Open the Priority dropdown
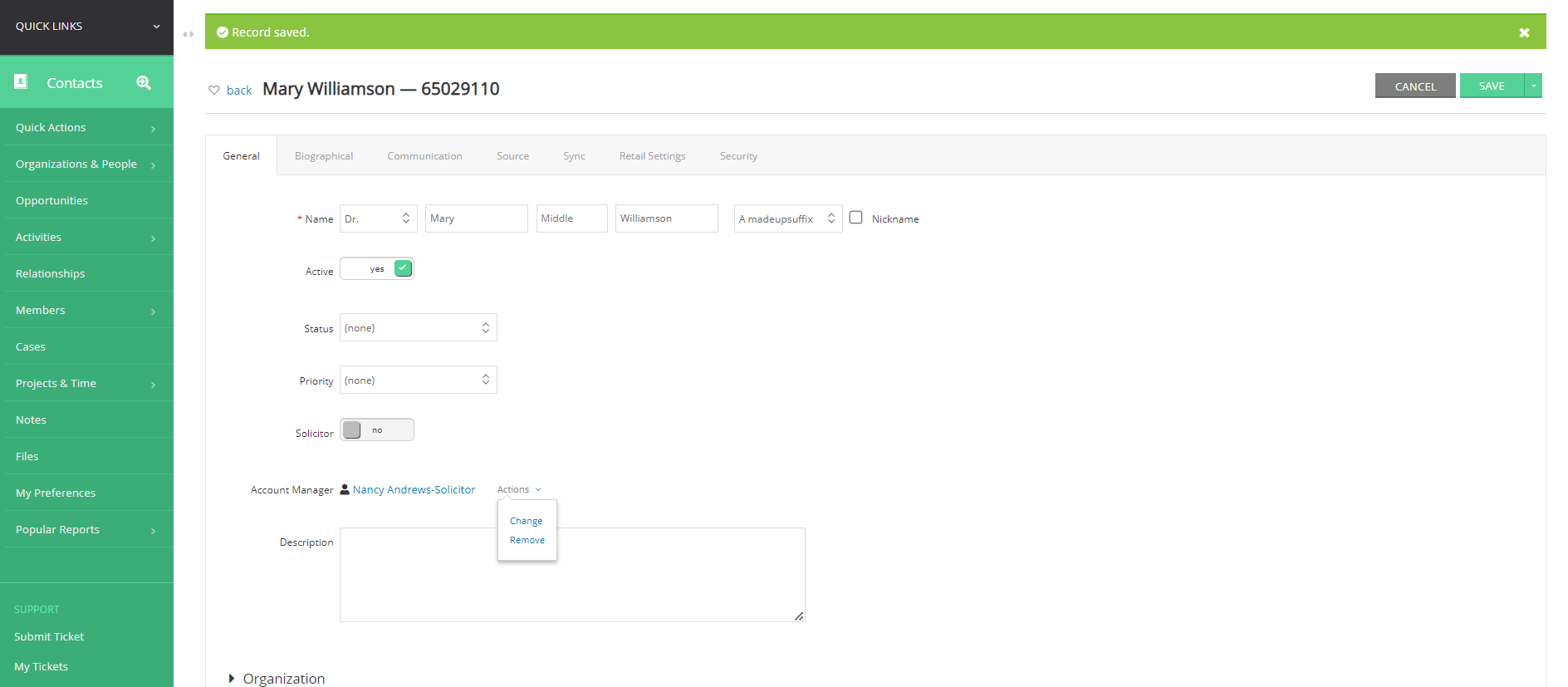The image size is (1568, 687). 419,380
